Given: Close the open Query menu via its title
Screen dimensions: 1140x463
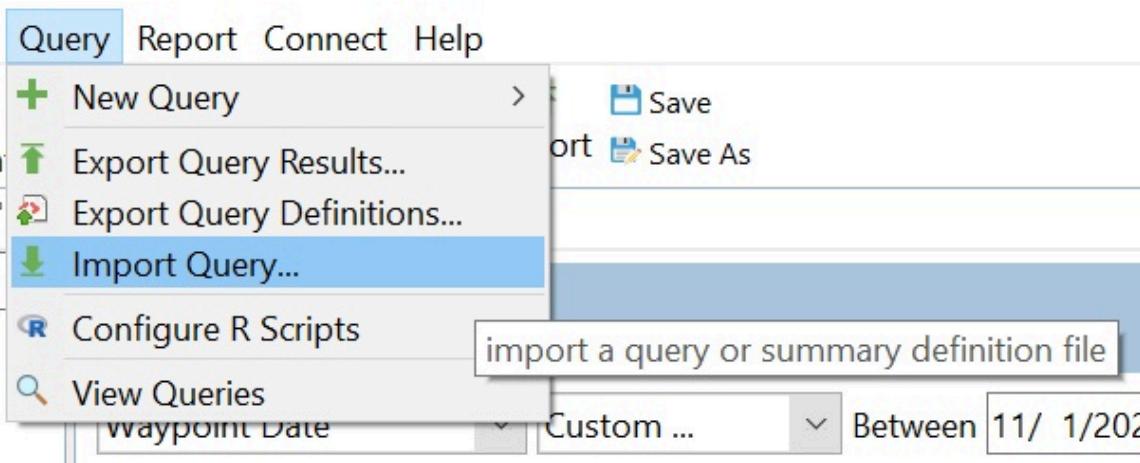Looking at the screenshot, I should [x=65, y=40].
